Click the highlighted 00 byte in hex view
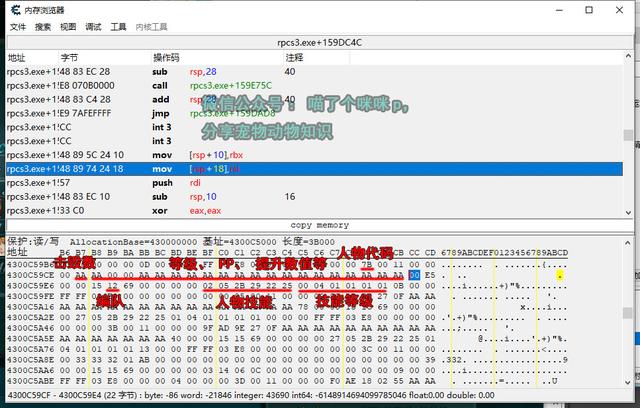This screenshot has width=640, height=408. [x=414, y=275]
